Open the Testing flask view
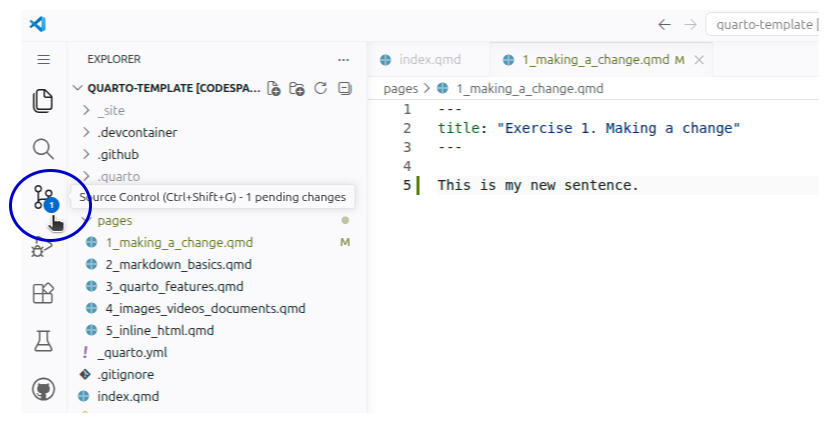 43,341
